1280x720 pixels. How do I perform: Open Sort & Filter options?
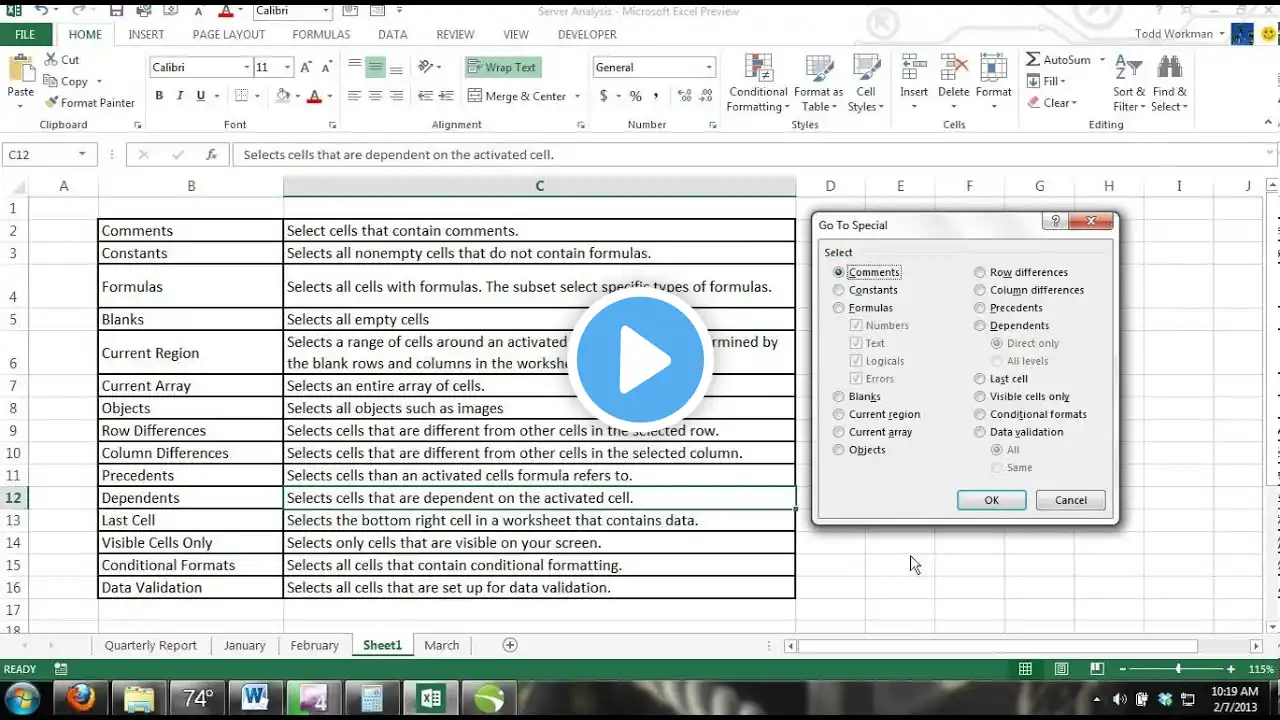[x=1129, y=82]
